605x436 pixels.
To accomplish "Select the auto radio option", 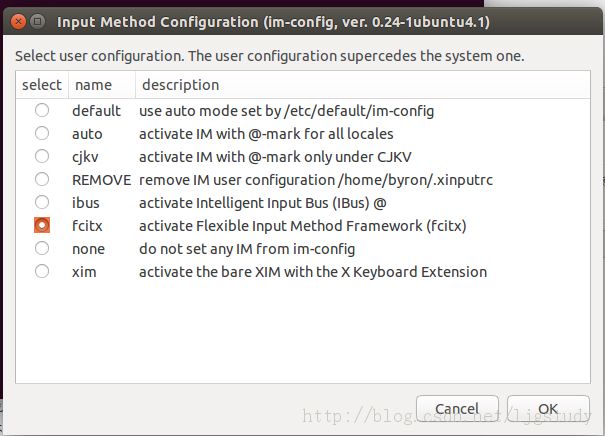I will coord(42,134).
